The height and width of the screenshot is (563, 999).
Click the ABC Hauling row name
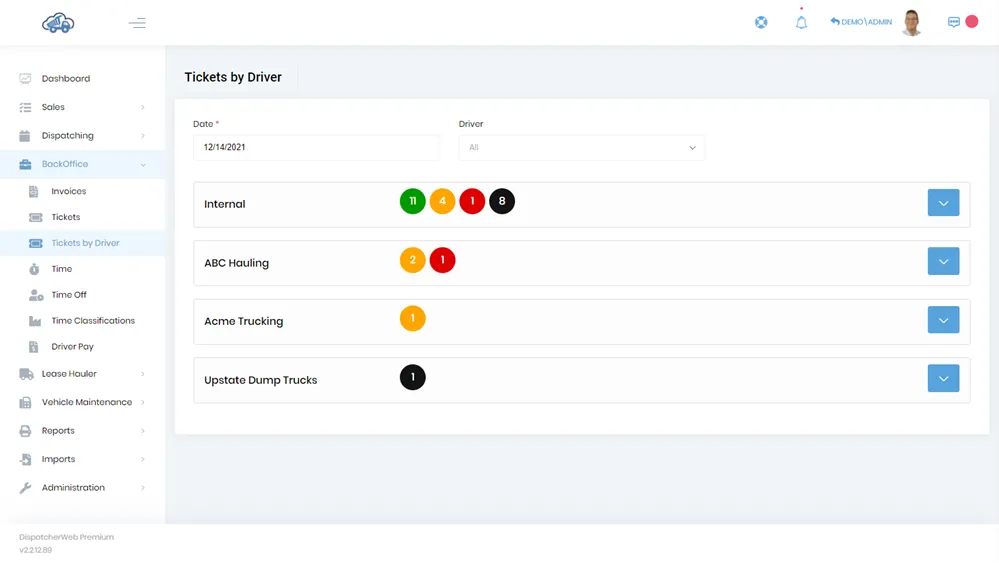(236, 263)
